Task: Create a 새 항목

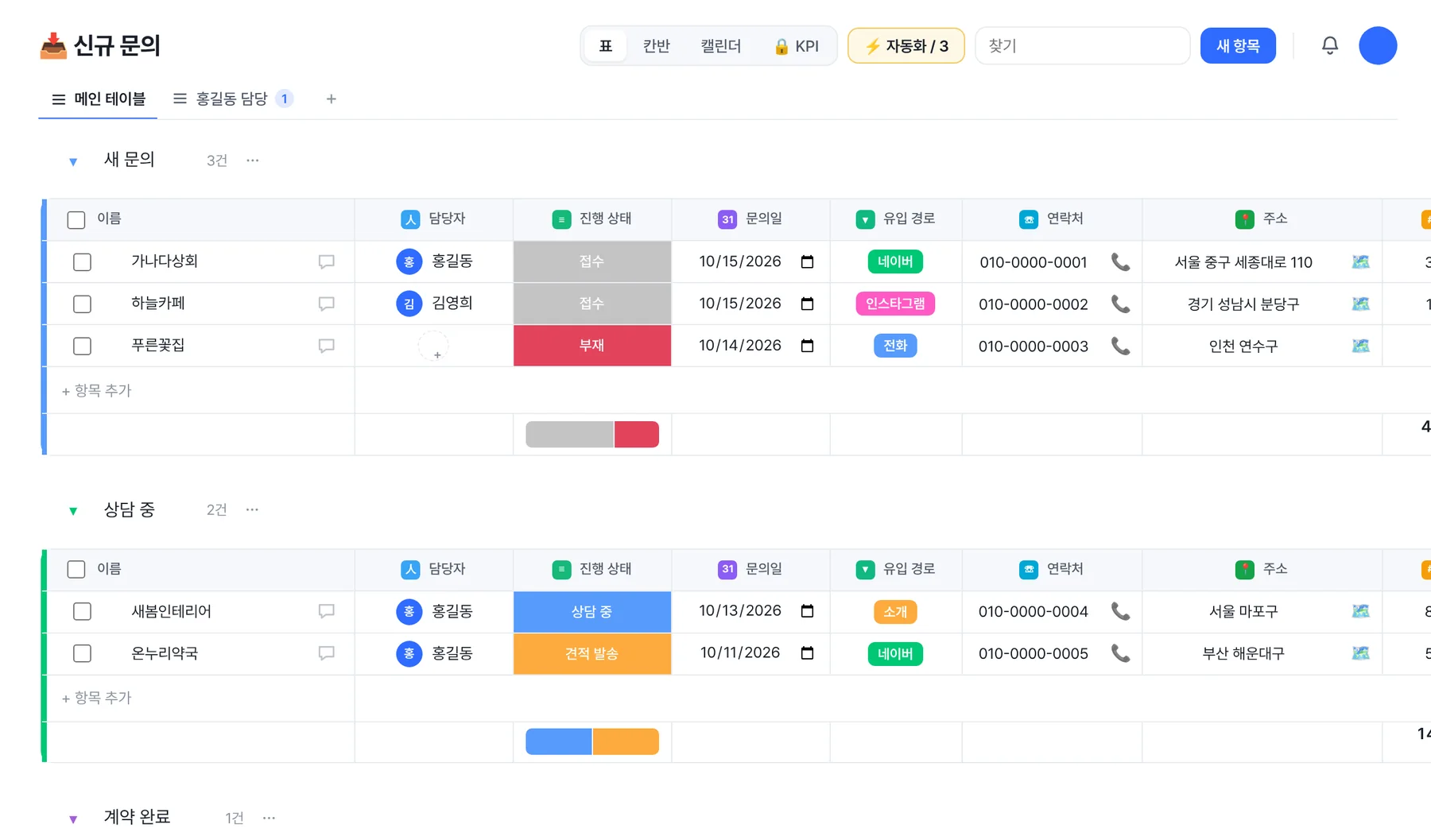Action: pos(1238,46)
